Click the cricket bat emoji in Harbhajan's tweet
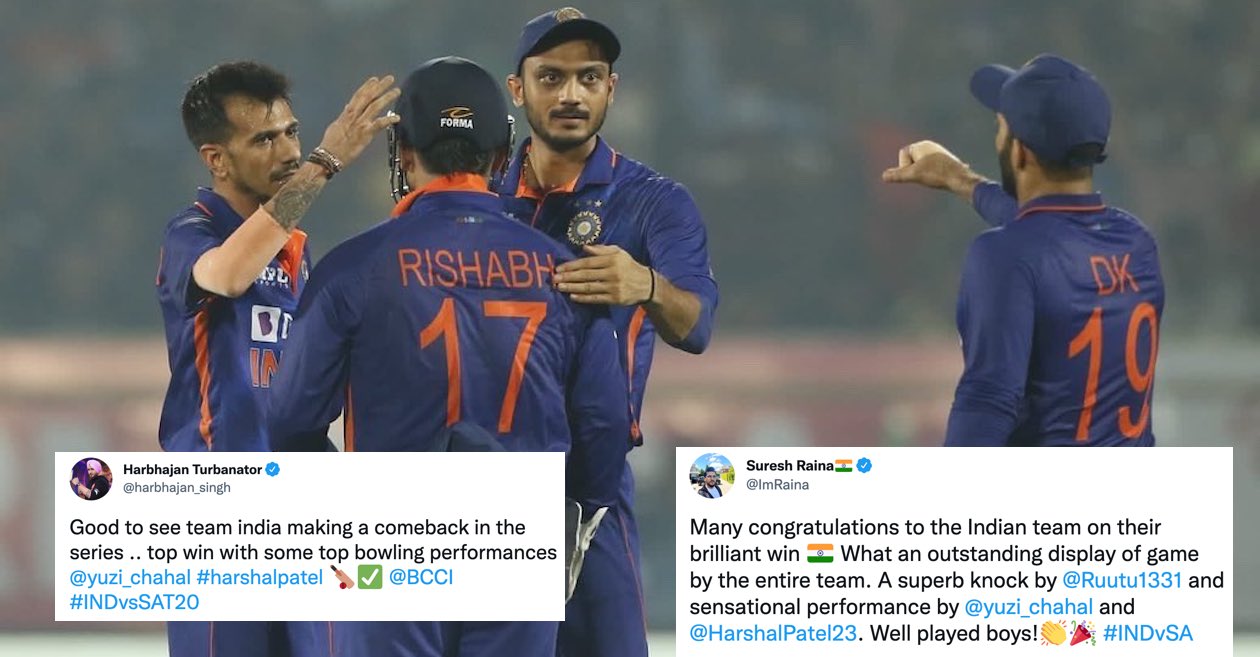The image size is (1260, 657). point(342,578)
